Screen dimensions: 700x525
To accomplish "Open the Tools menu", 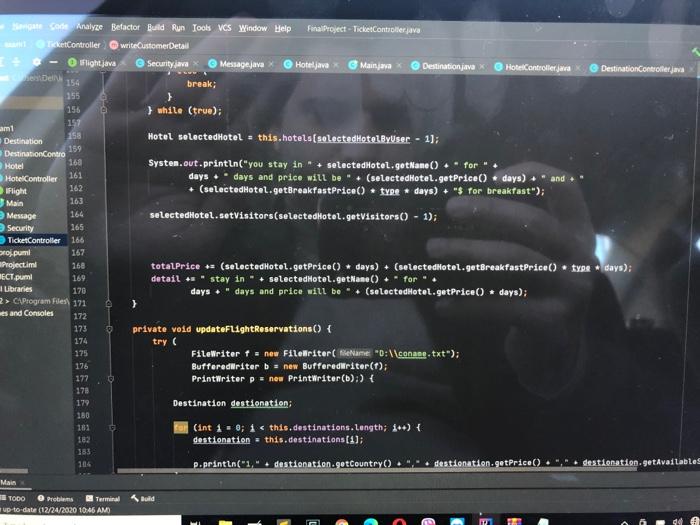I will coord(201,28).
